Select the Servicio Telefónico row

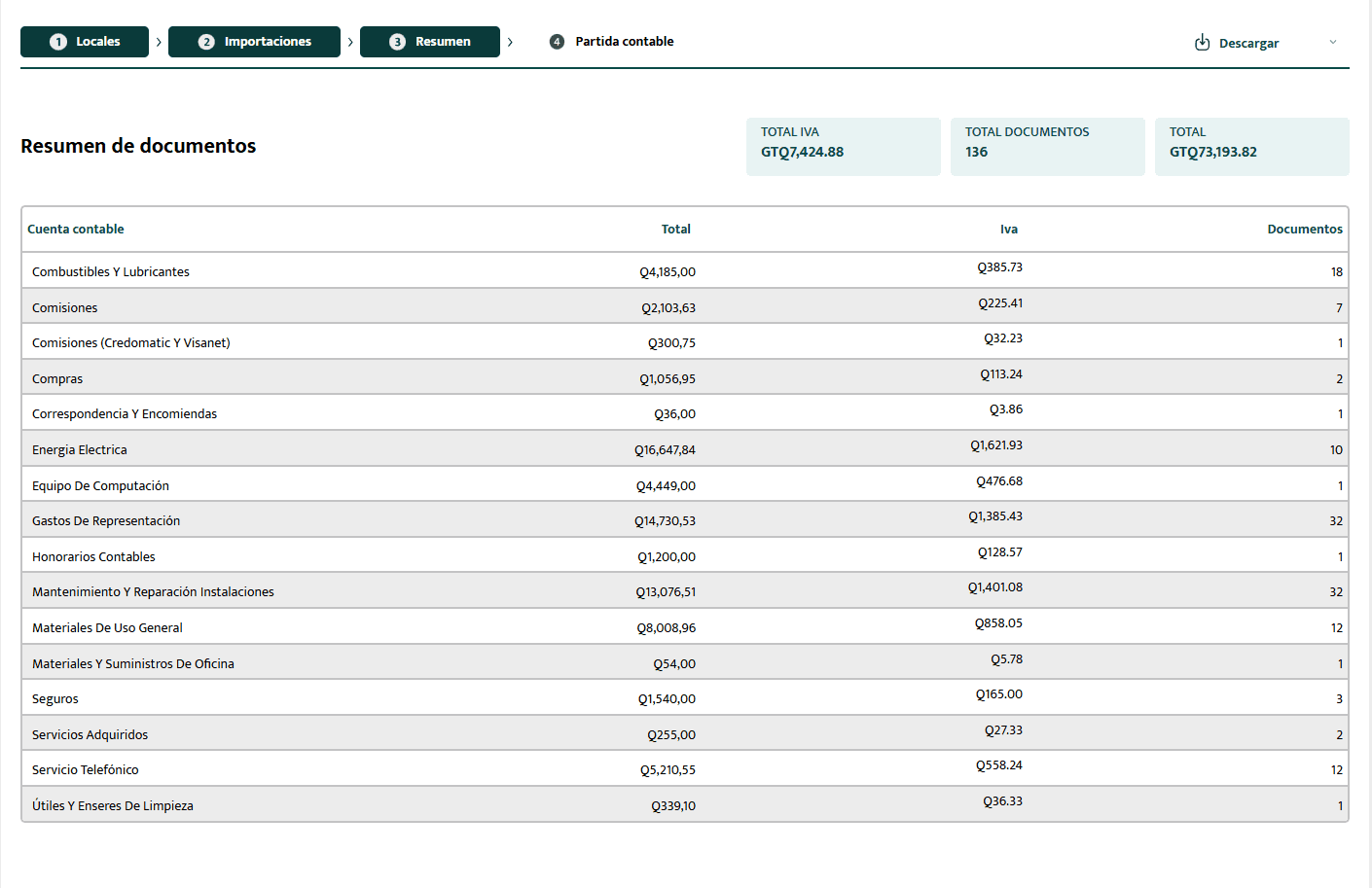[x=685, y=768]
